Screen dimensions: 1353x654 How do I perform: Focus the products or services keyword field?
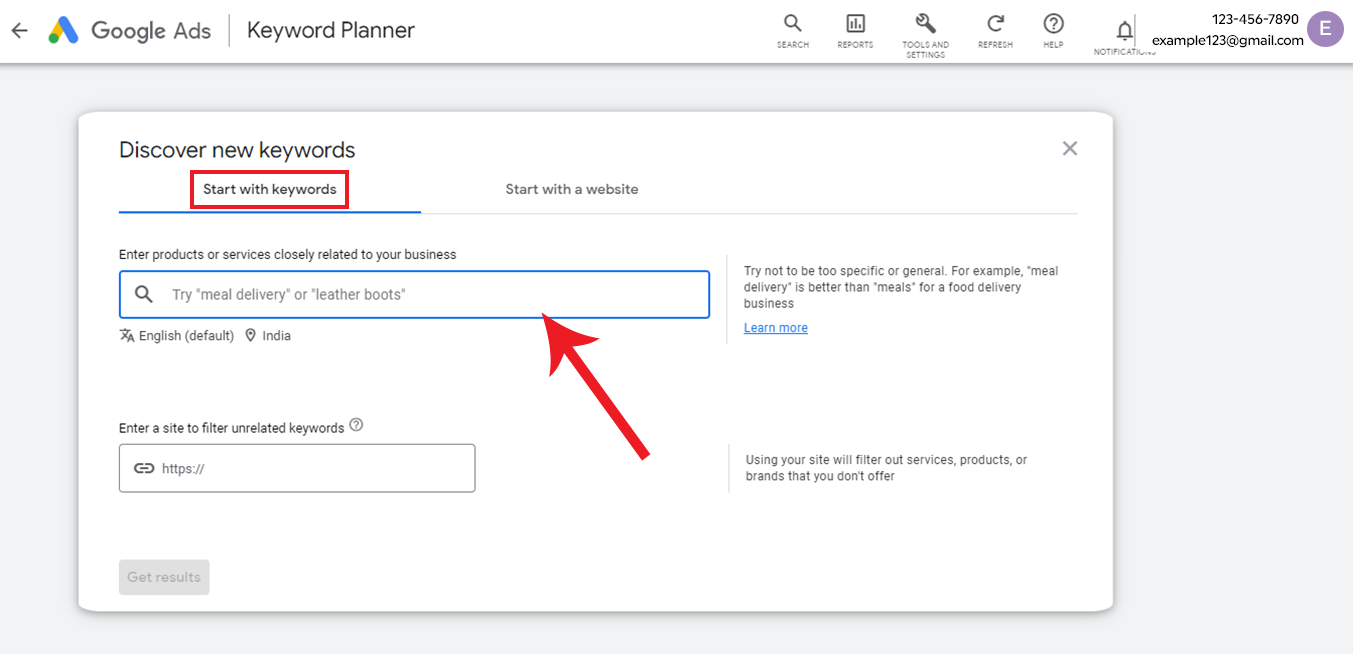[x=414, y=294]
